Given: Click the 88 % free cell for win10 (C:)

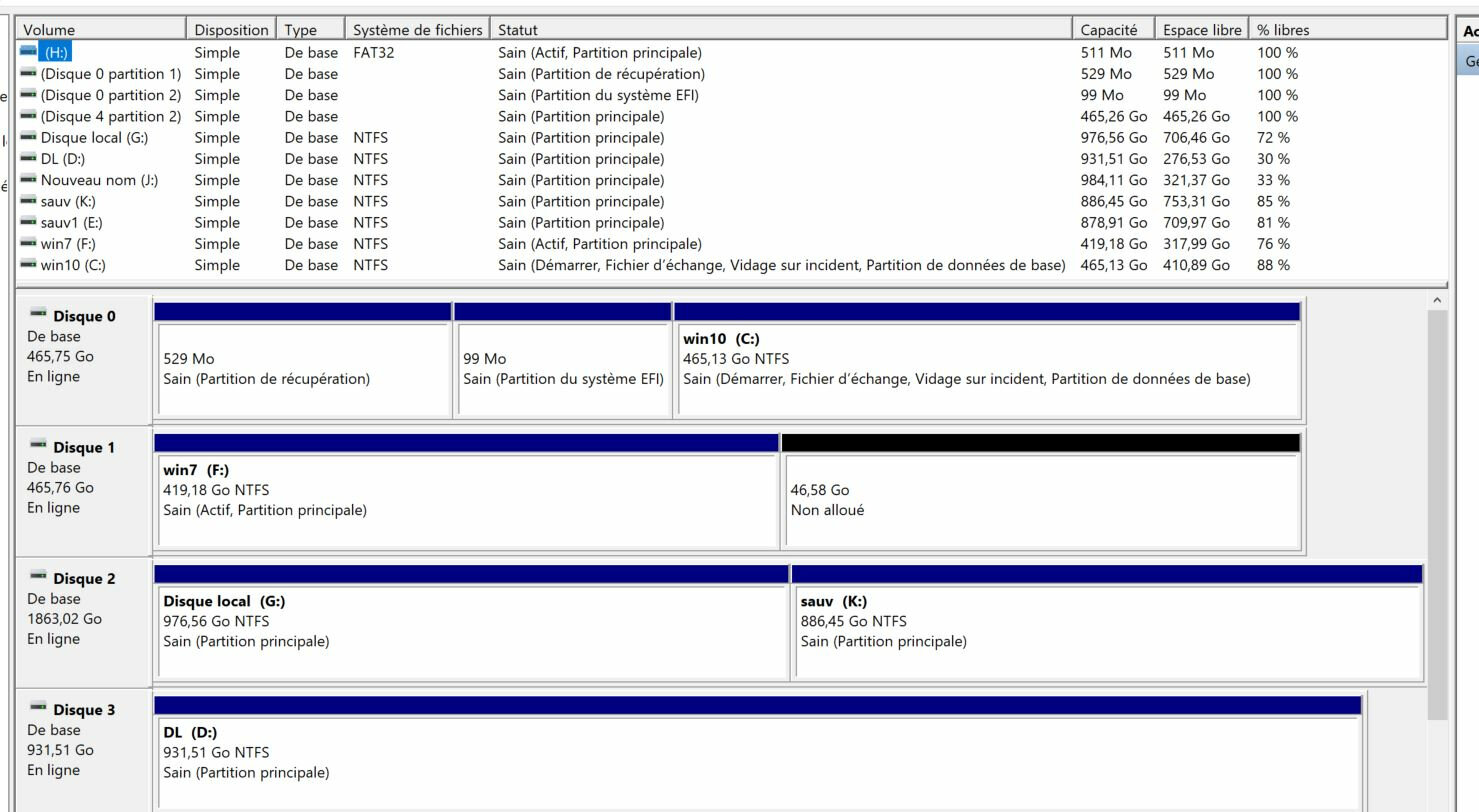Looking at the screenshot, I should click(x=1273, y=265).
